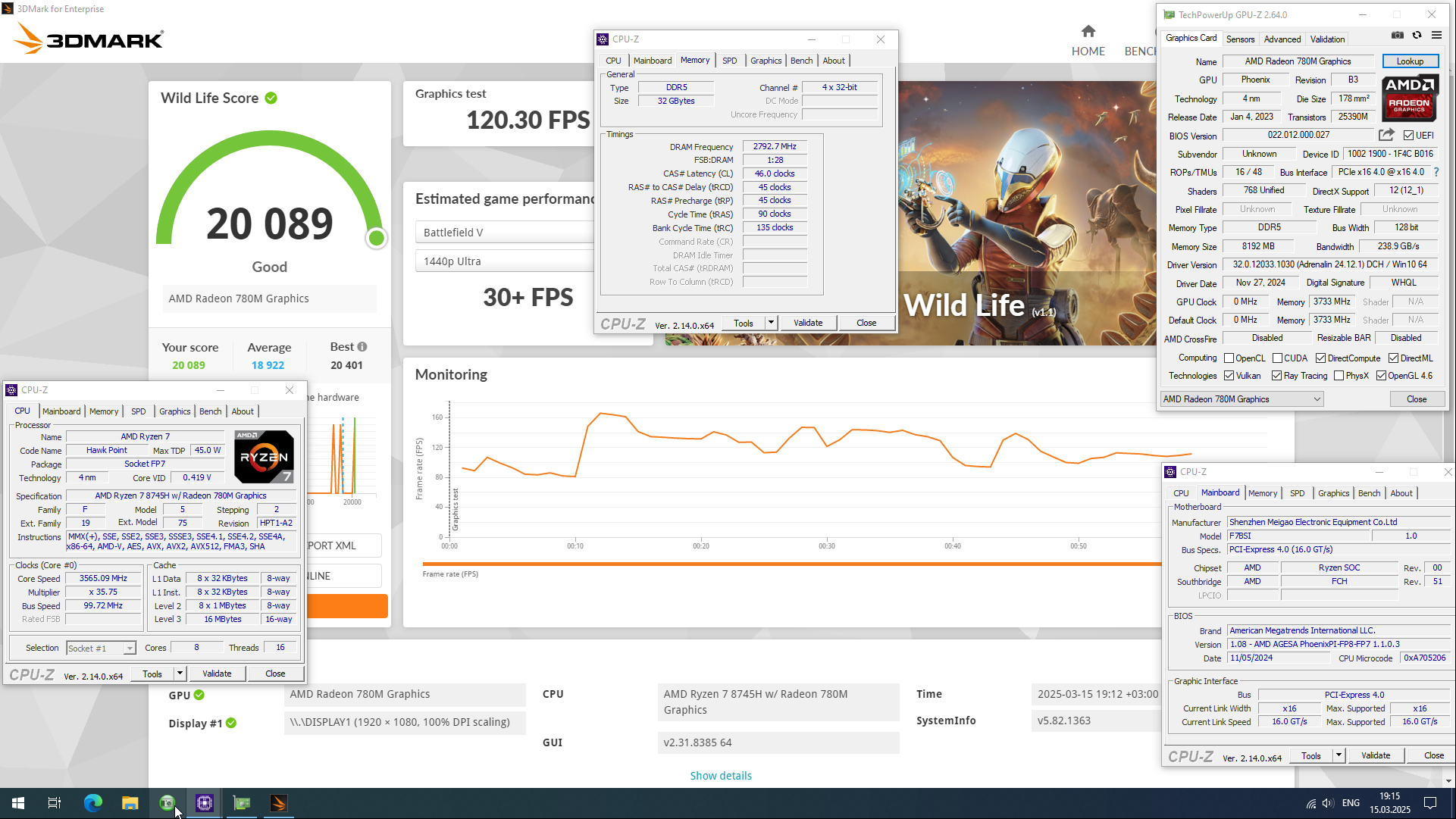This screenshot has width=1456, height=819.
Task: Toggle the Ray Tracing checkbox
Action: [1276, 376]
